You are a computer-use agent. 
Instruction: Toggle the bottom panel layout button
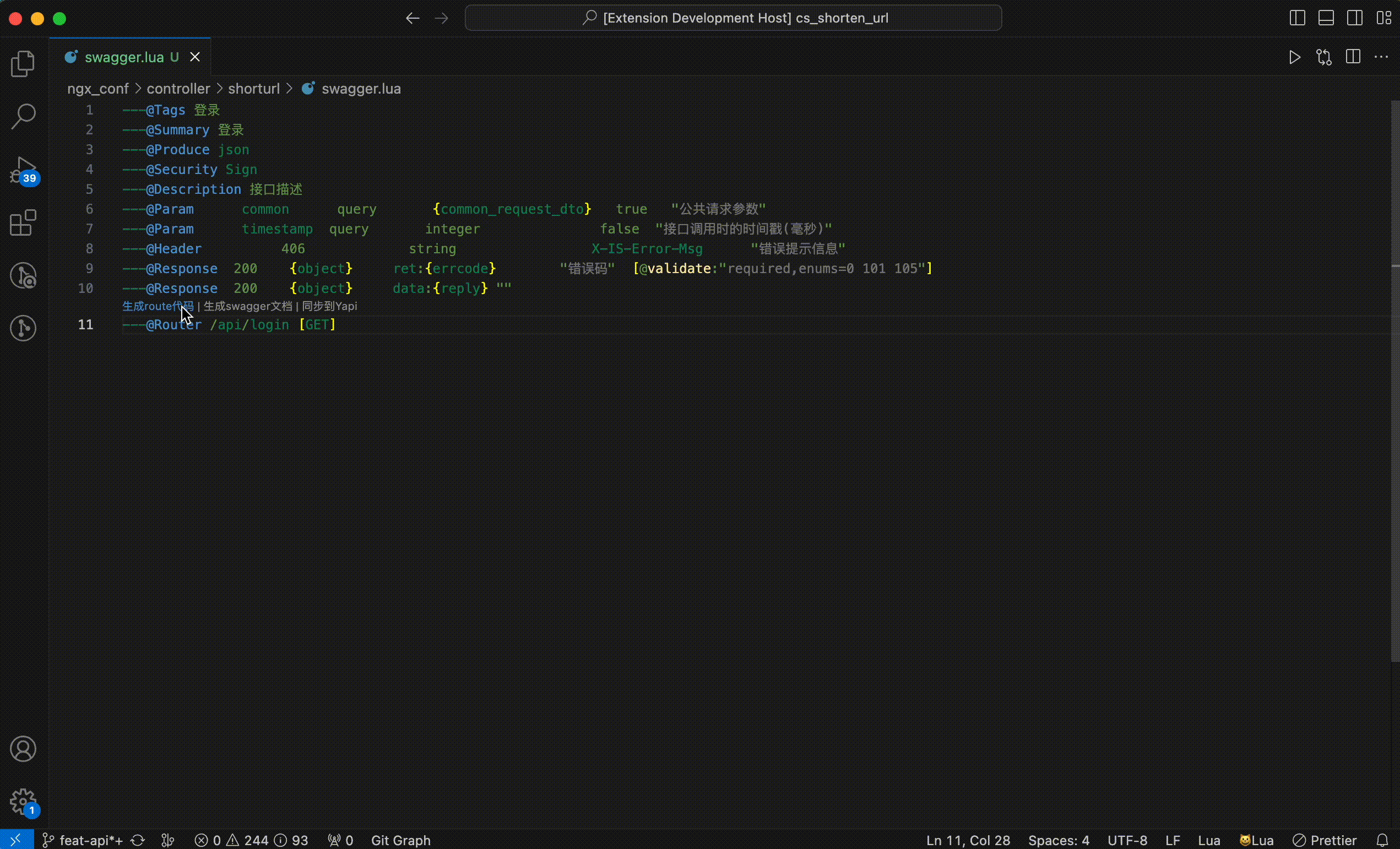[x=1326, y=18]
